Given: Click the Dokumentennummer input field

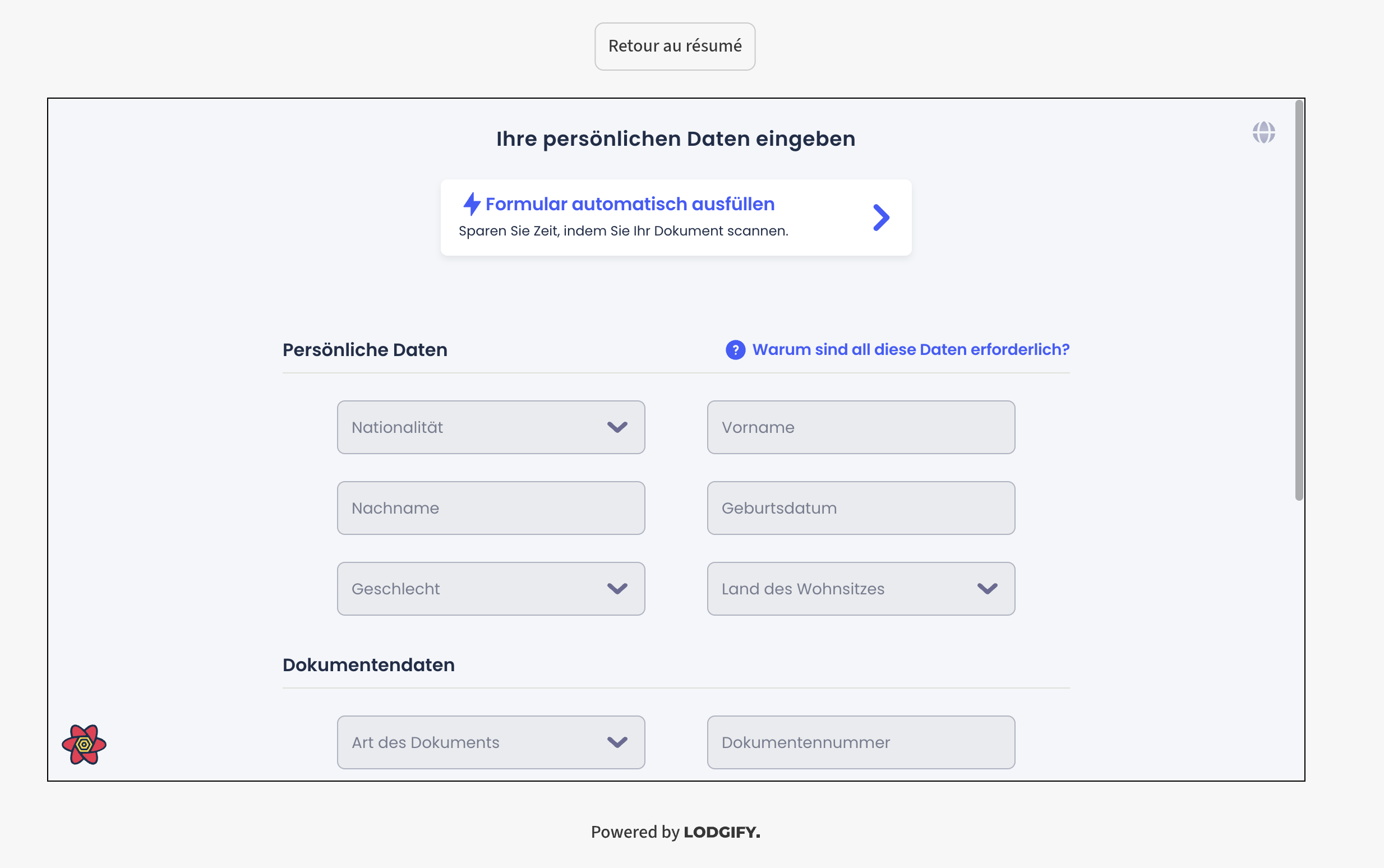Looking at the screenshot, I should (860, 742).
